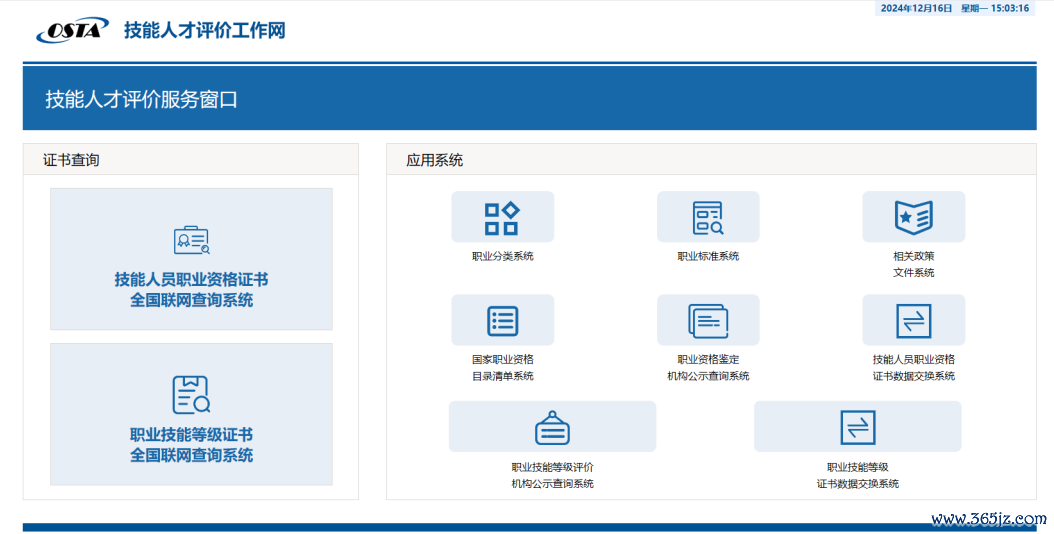The image size is (1054, 534).
Task: Open the 职业分类系统 grid icon
Action: (502, 217)
